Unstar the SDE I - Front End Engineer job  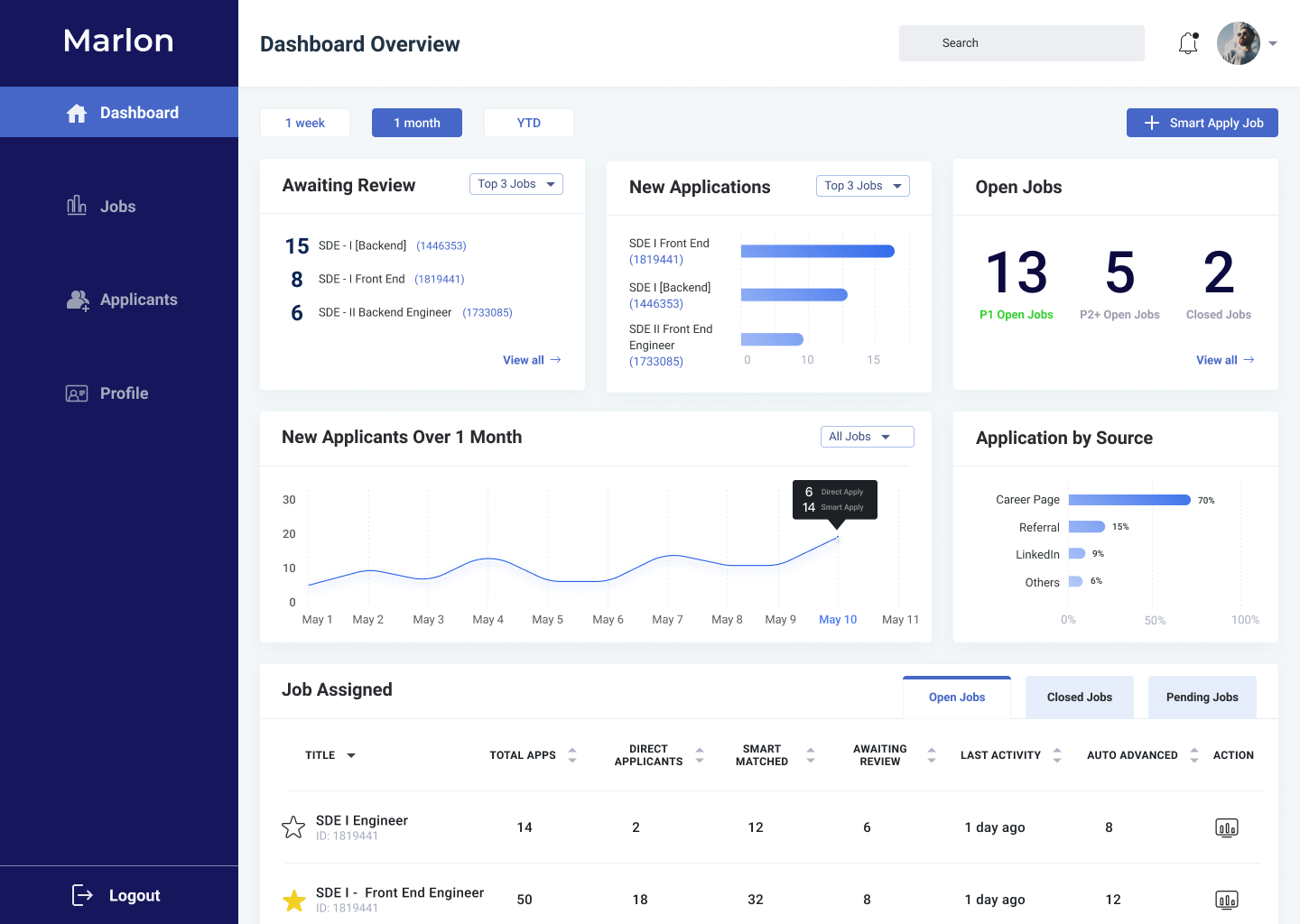294,900
